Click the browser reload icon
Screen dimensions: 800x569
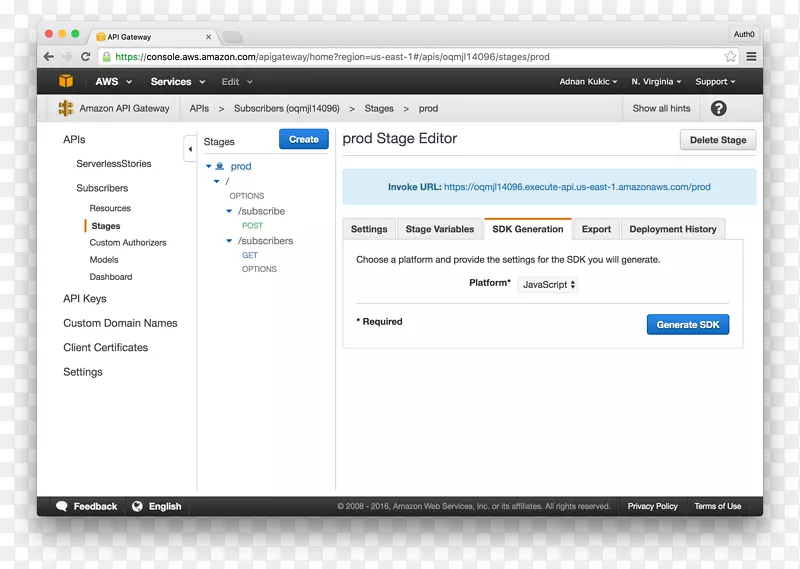[86, 57]
